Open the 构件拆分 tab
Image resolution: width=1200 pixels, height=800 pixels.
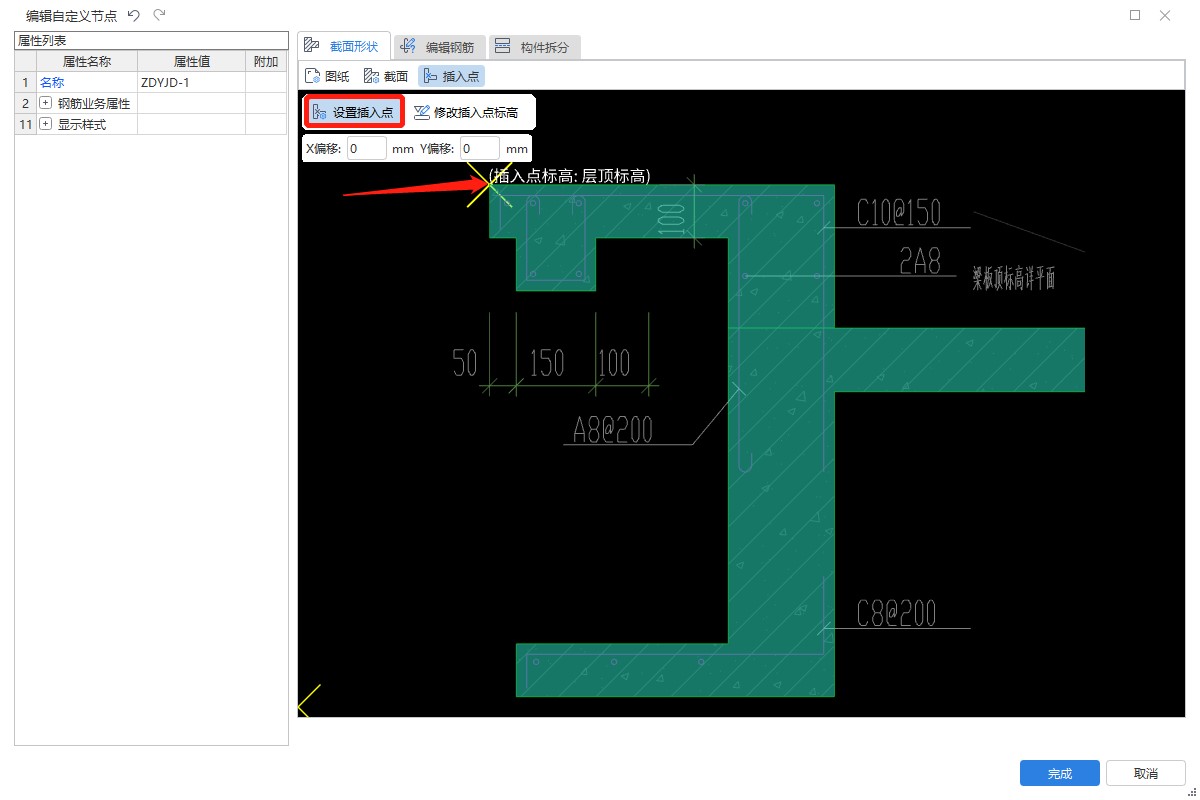pos(535,47)
